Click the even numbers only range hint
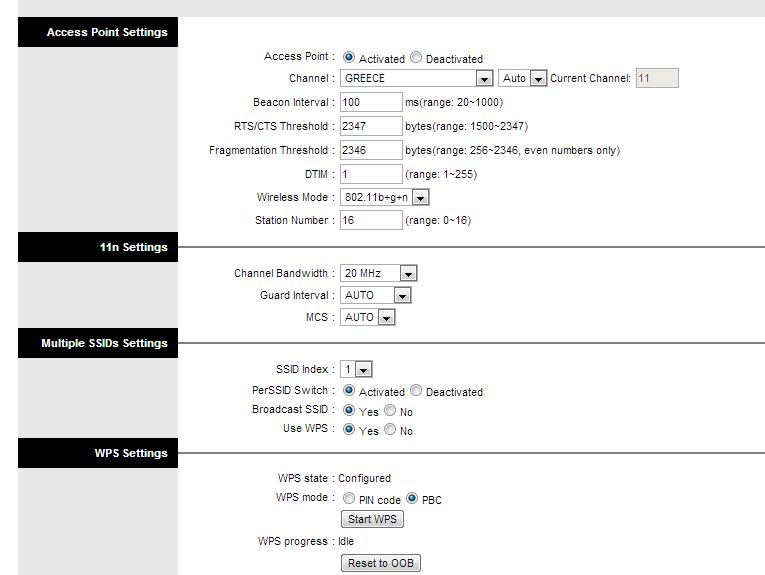765x575 pixels. tap(512, 150)
